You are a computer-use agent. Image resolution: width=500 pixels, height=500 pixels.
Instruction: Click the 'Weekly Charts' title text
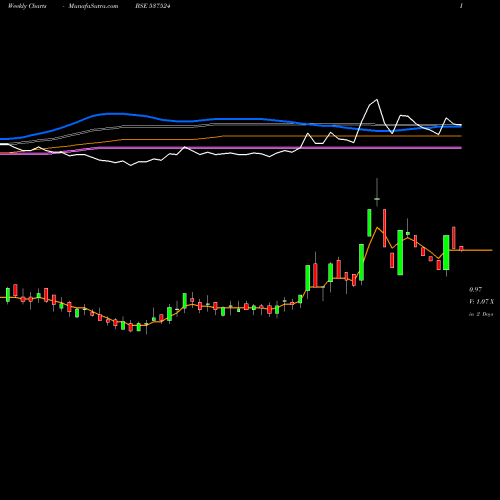[27, 6]
